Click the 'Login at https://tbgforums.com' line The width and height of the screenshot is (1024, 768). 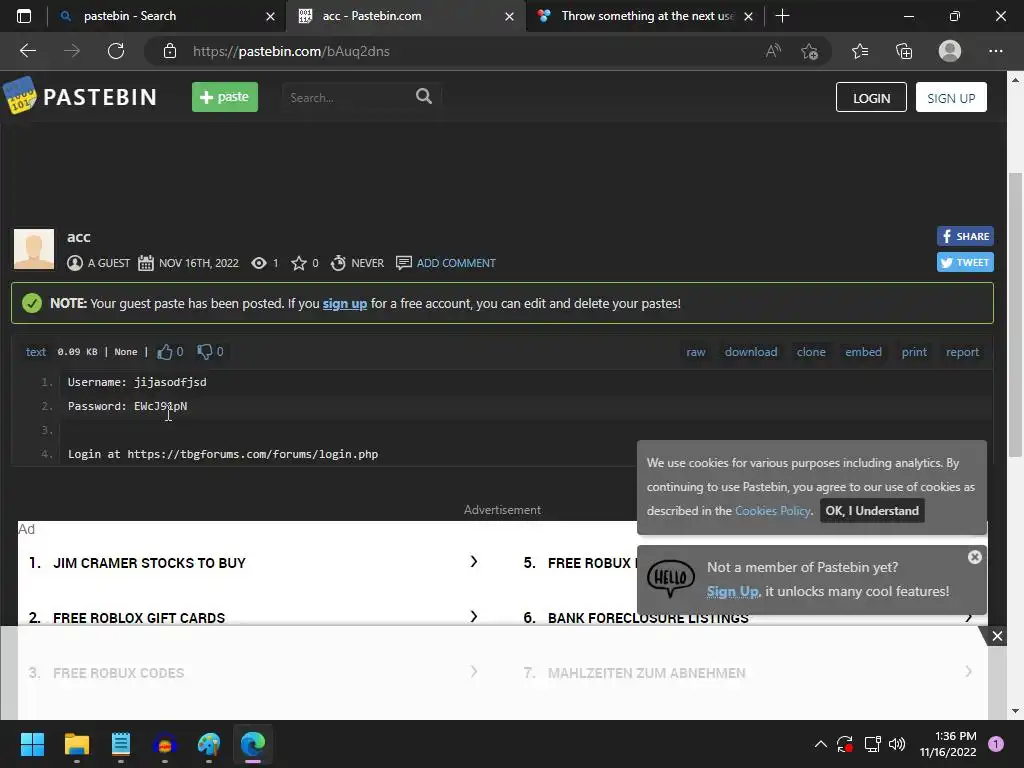[223, 454]
